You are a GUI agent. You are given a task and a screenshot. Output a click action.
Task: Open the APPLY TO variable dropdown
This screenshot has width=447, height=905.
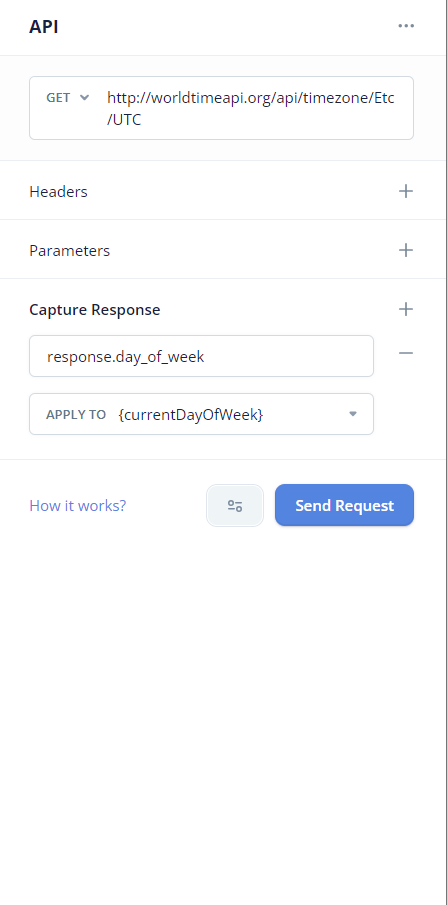pos(202,414)
